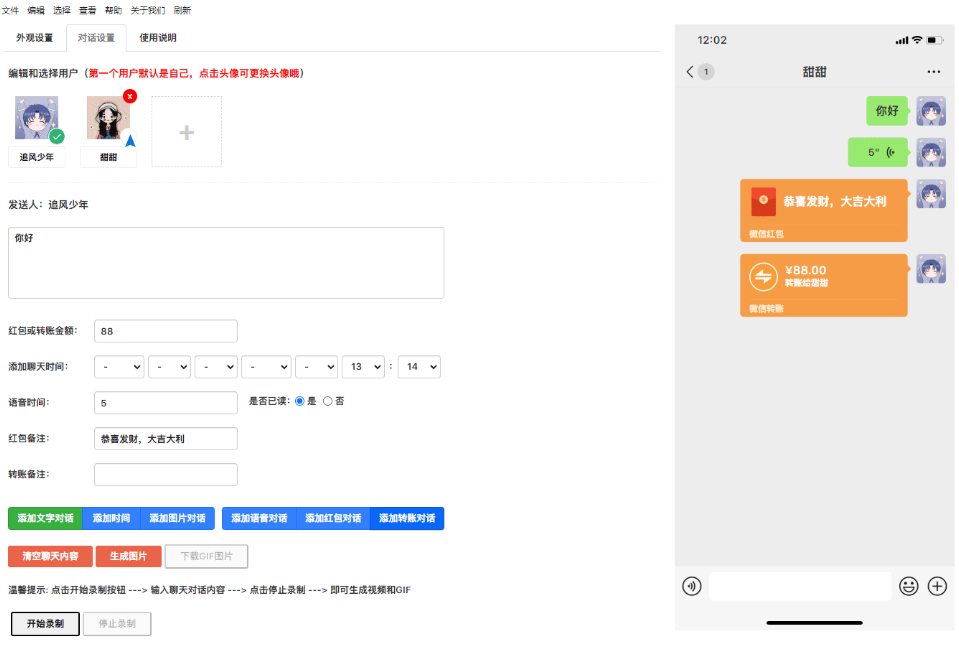Open the hour dropdown showing 13

363,367
